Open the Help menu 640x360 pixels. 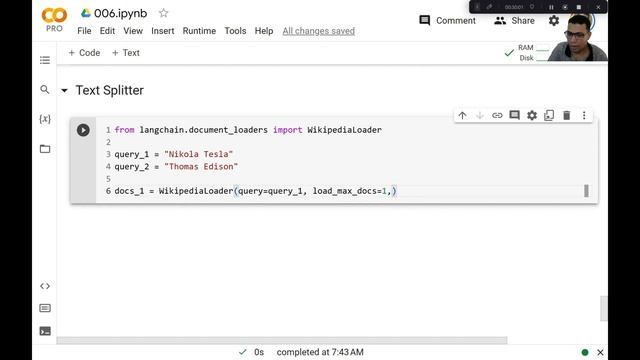pos(264,31)
